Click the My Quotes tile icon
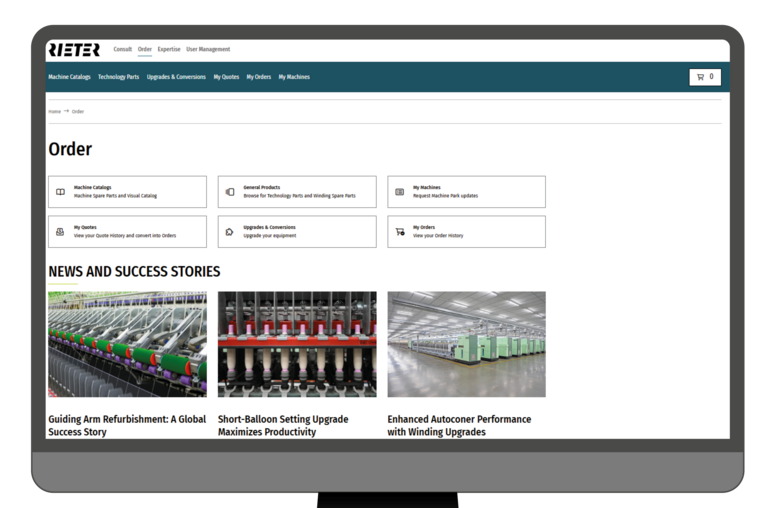768x508 pixels. 60,232
